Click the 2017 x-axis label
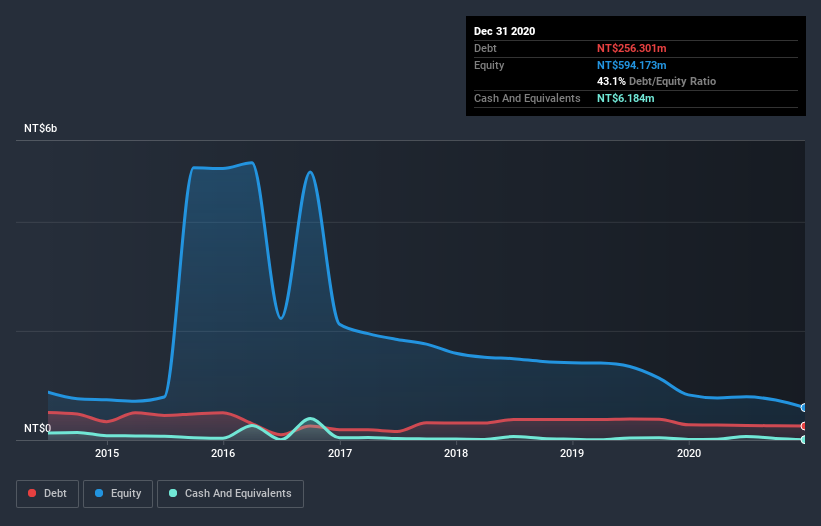 pos(340,453)
